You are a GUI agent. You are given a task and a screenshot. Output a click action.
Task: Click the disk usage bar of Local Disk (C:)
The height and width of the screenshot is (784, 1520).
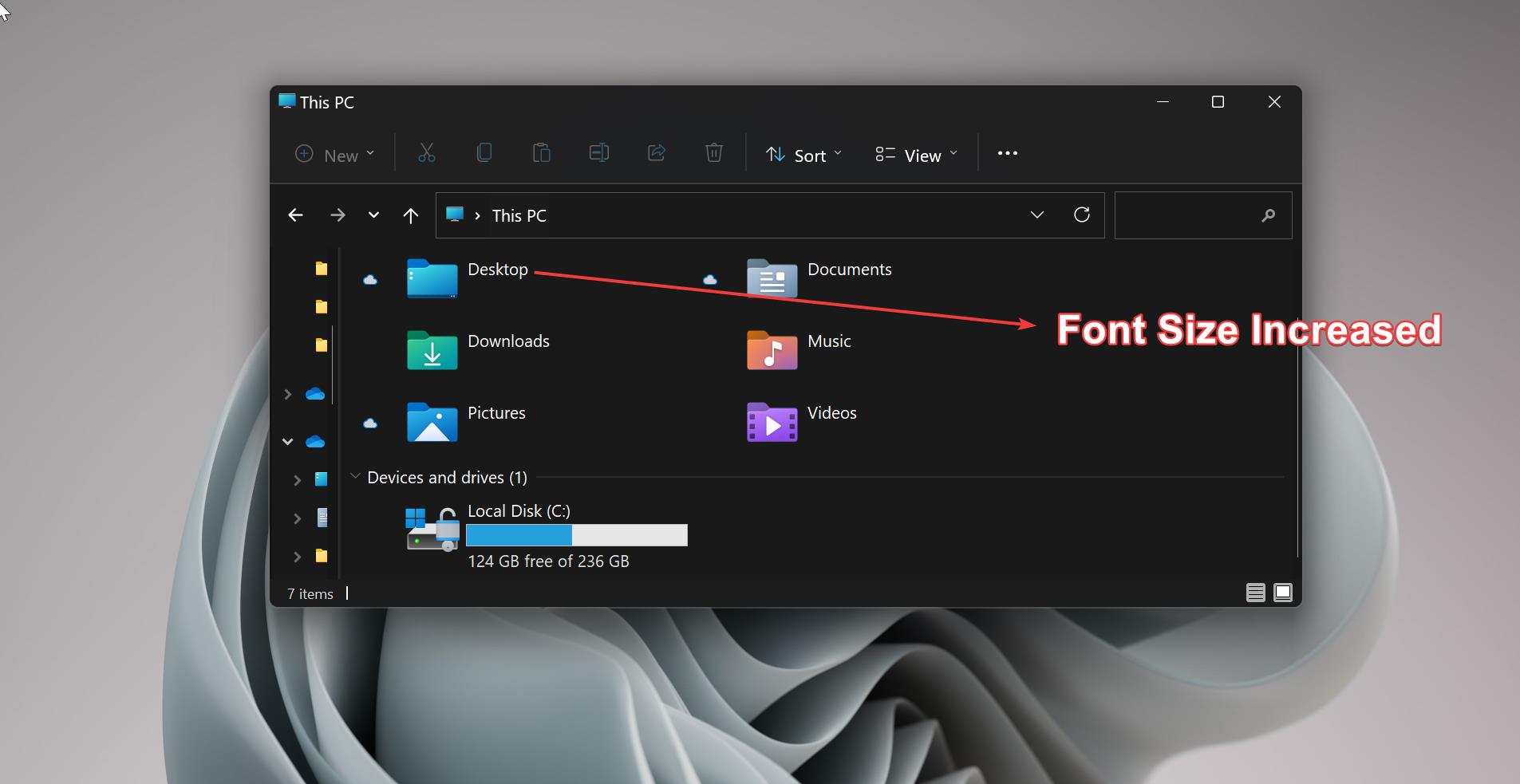[x=576, y=535]
